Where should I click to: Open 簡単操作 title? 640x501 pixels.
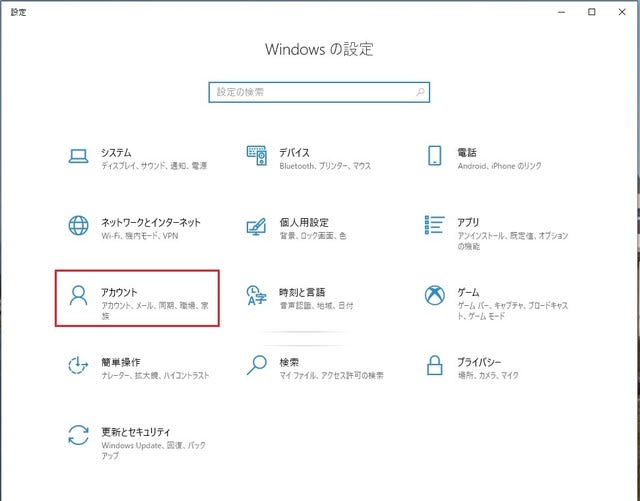(121, 362)
